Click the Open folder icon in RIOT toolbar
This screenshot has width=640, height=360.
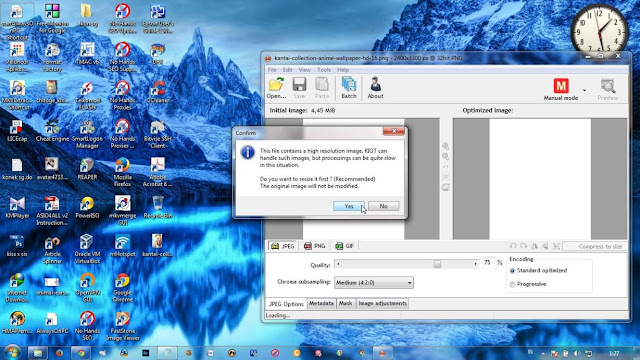(276, 84)
